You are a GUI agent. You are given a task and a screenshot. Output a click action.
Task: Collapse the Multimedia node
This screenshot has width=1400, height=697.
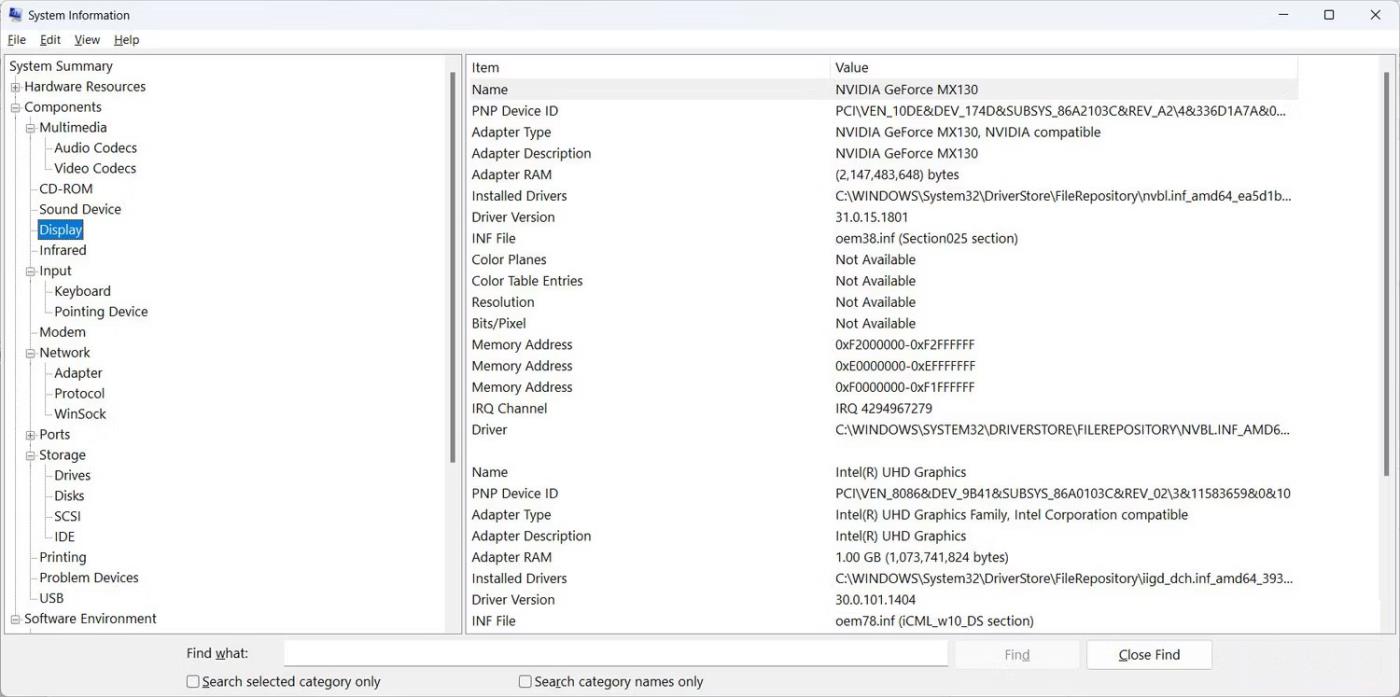(x=30, y=128)
